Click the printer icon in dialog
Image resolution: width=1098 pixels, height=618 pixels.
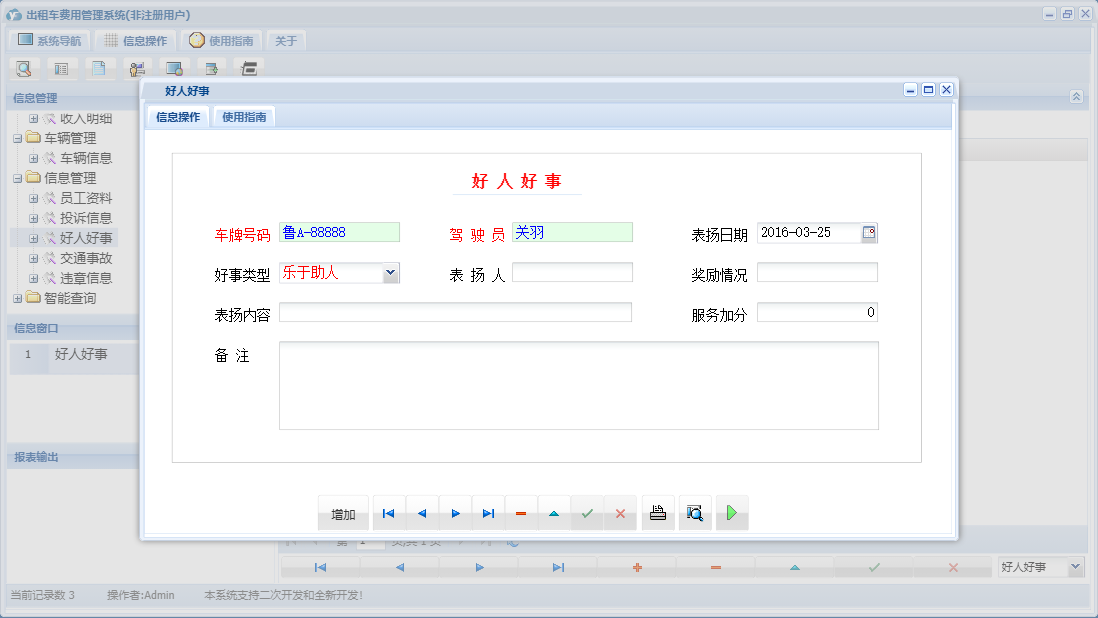click(x=658, y=514)
